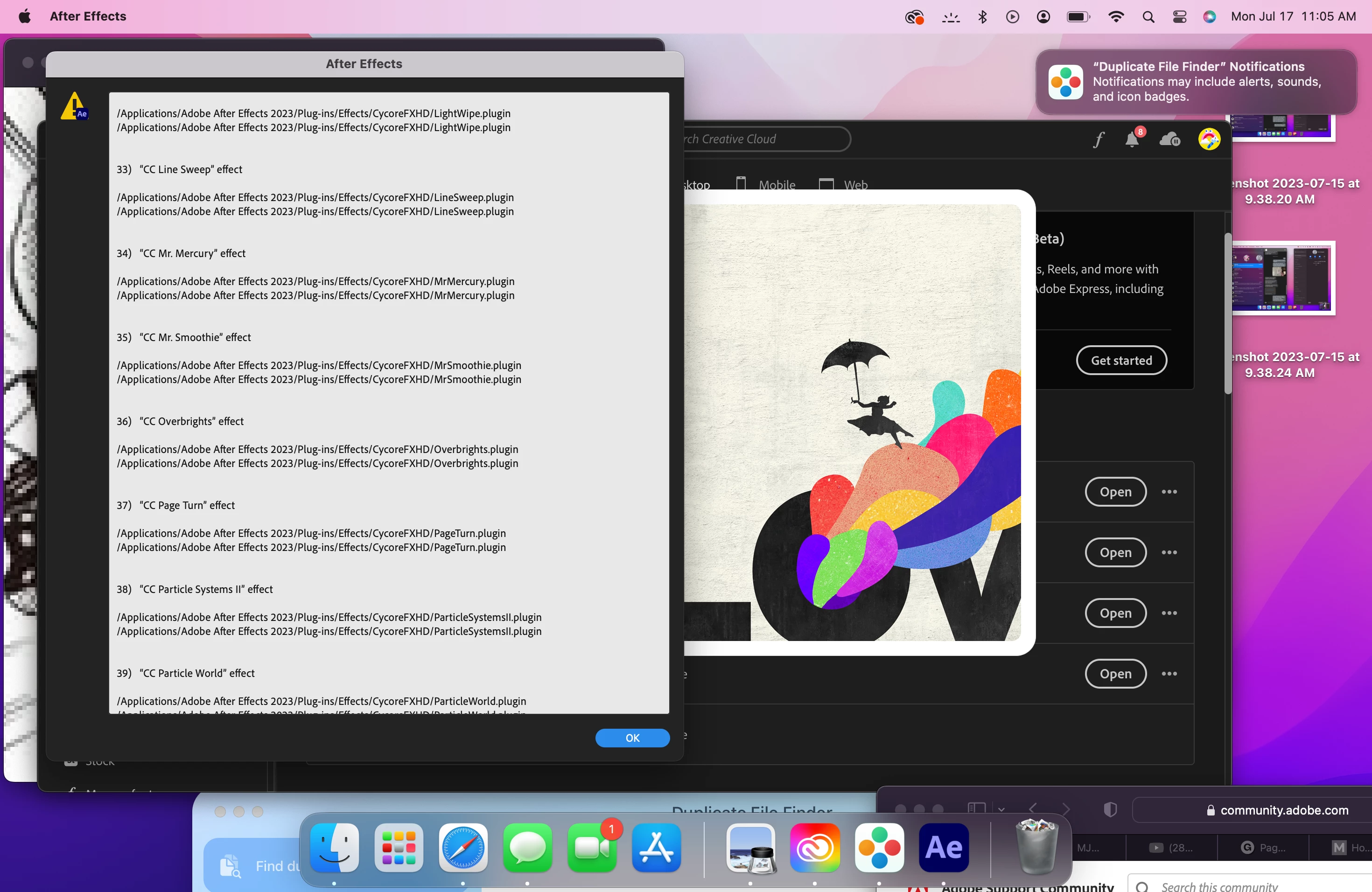Open the Creative Cloud notifications bell
This screenshot has width=1372, height=892.
[1132, 139]
